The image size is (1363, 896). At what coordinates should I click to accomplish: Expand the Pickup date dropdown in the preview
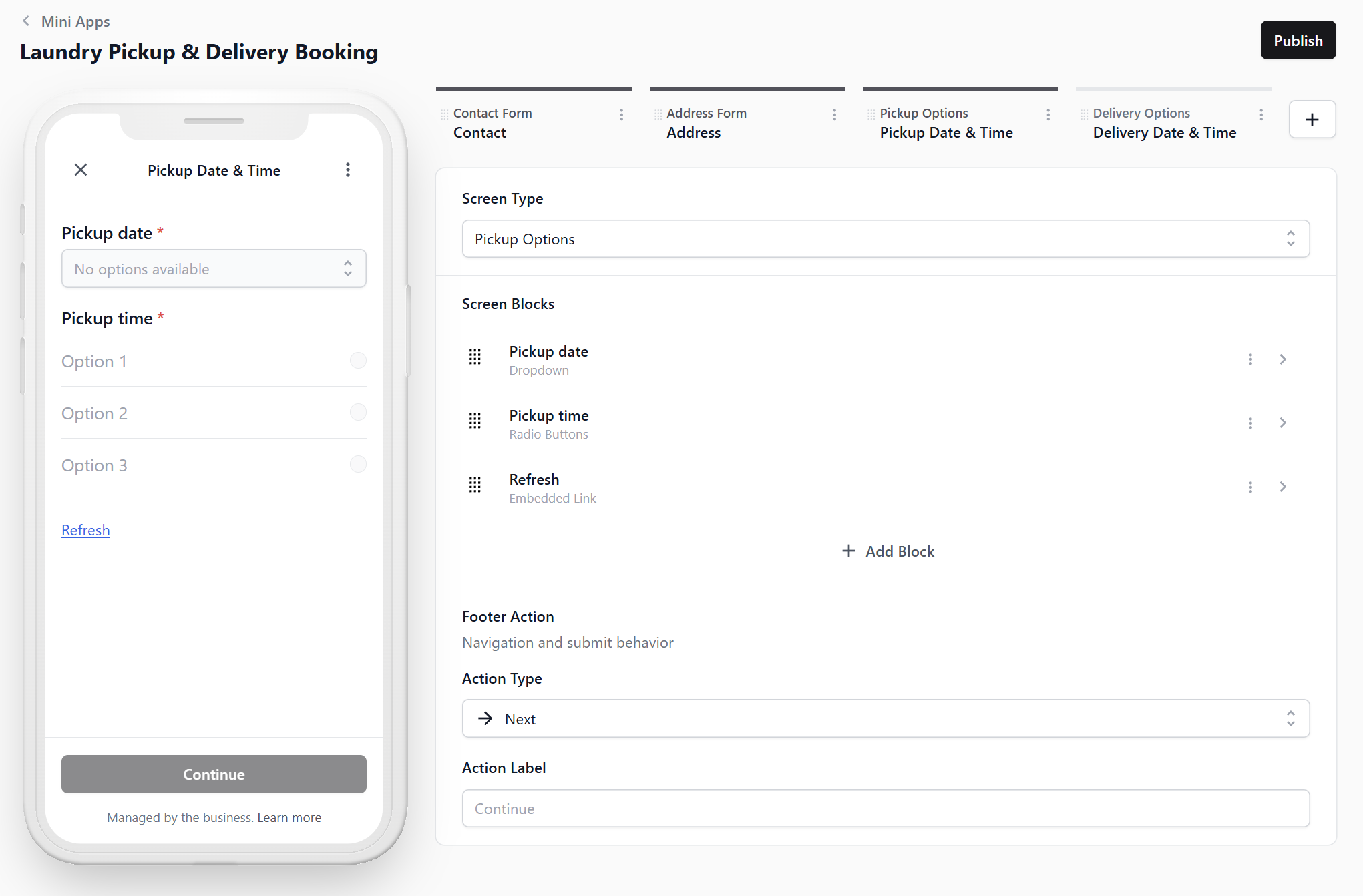coord(214,269)
